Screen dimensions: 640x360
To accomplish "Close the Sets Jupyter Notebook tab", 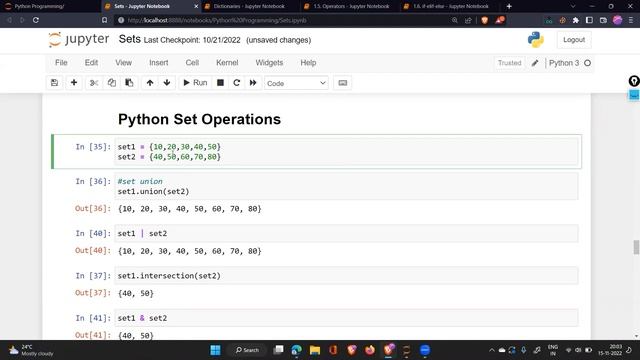I will [196, 7].
